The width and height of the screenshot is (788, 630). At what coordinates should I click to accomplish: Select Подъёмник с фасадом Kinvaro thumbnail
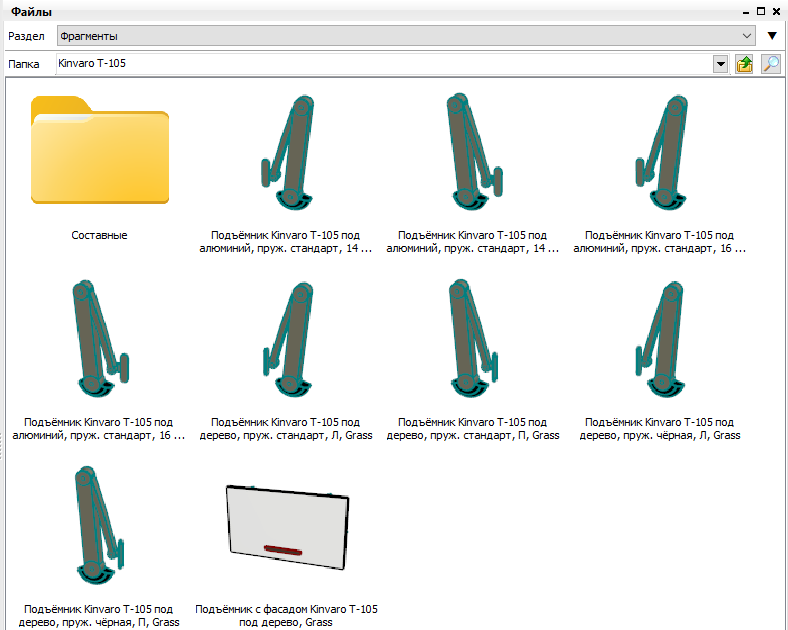click(287, 528)
